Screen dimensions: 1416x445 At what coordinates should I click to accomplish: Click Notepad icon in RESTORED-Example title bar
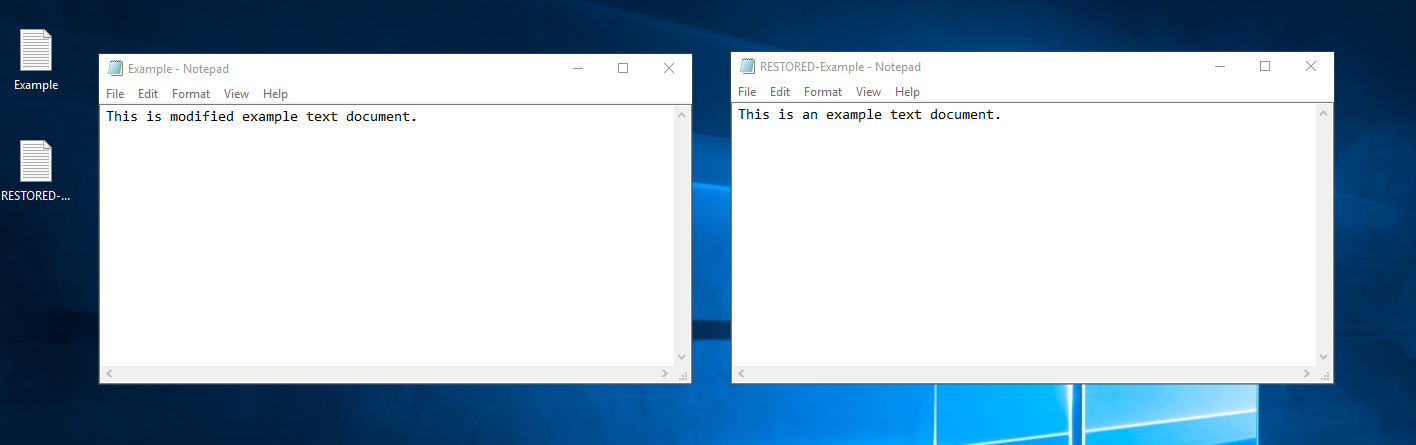click(x=747, y=67)
